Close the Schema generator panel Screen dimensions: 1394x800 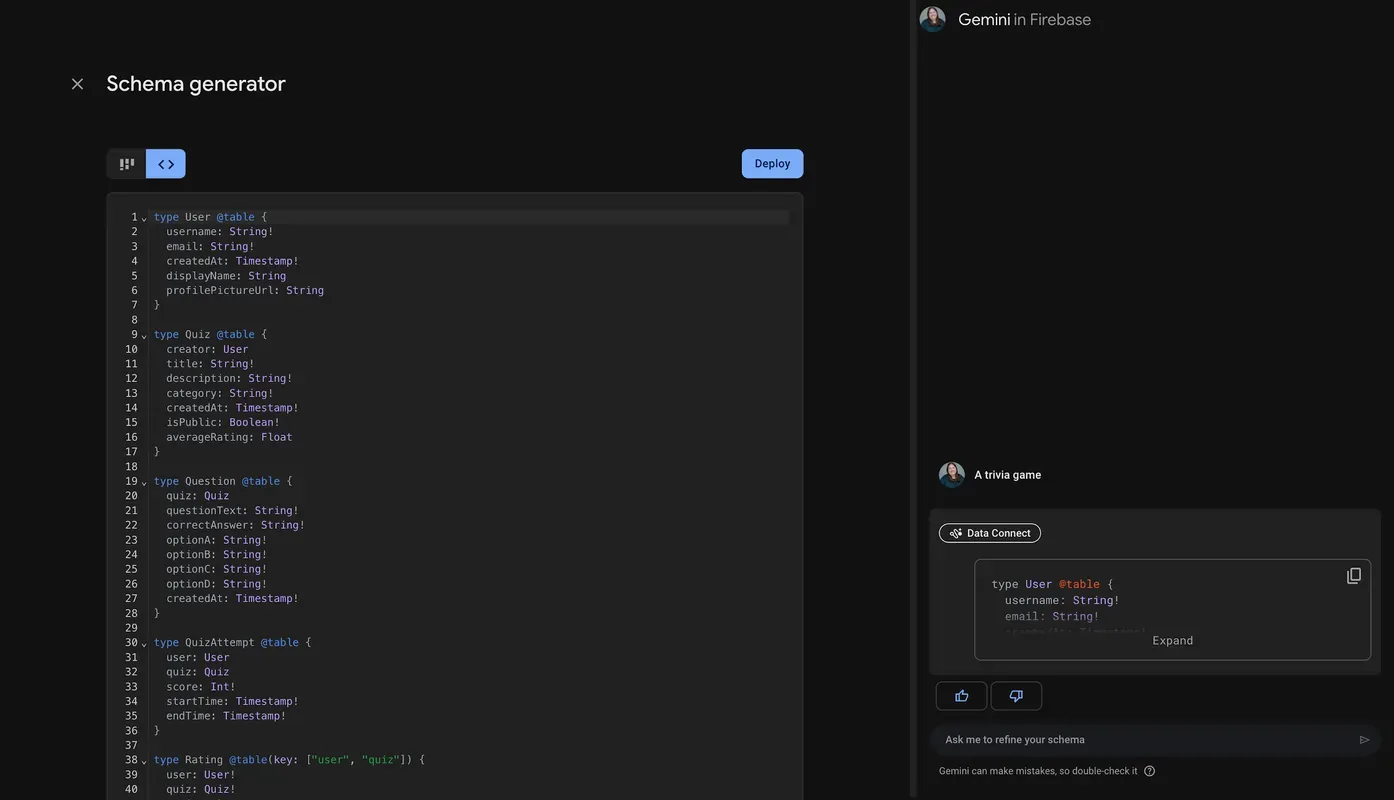(x=77, y=84)
